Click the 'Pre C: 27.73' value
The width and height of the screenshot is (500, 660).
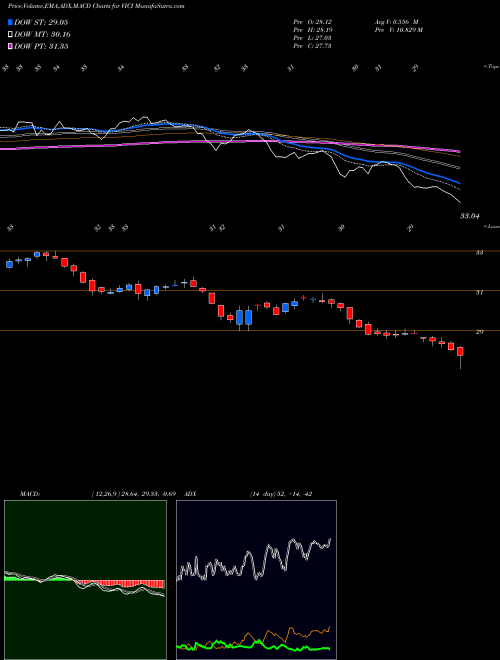(313, 46)
